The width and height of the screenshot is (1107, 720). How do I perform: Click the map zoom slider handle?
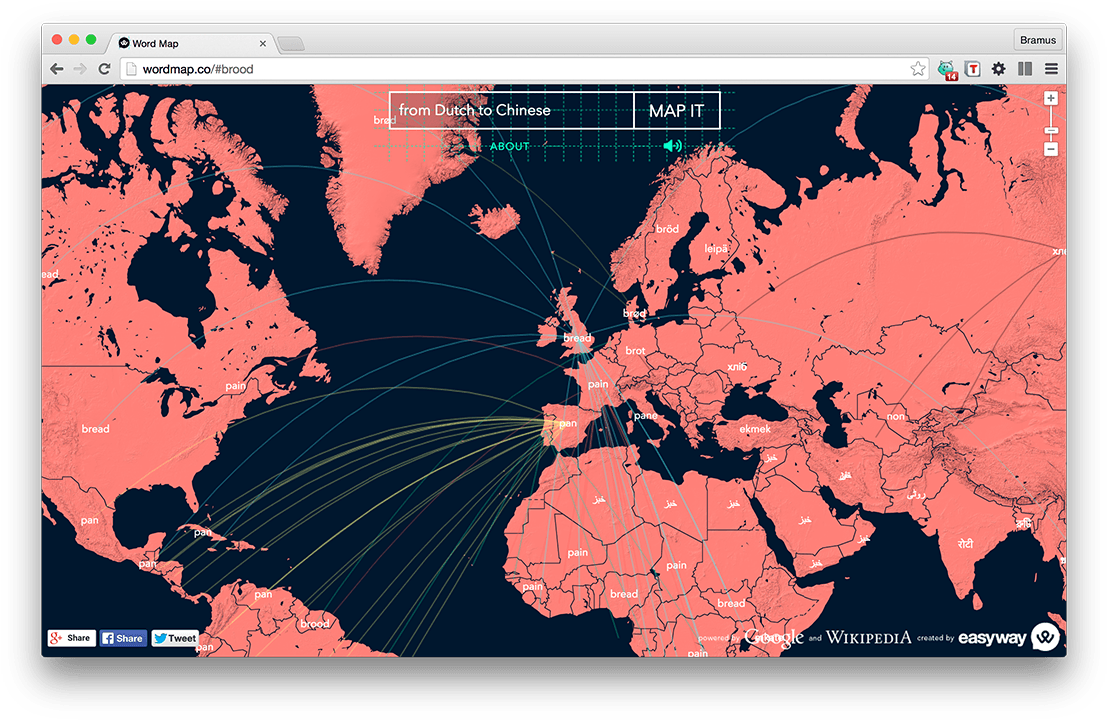coord(1051,130)
